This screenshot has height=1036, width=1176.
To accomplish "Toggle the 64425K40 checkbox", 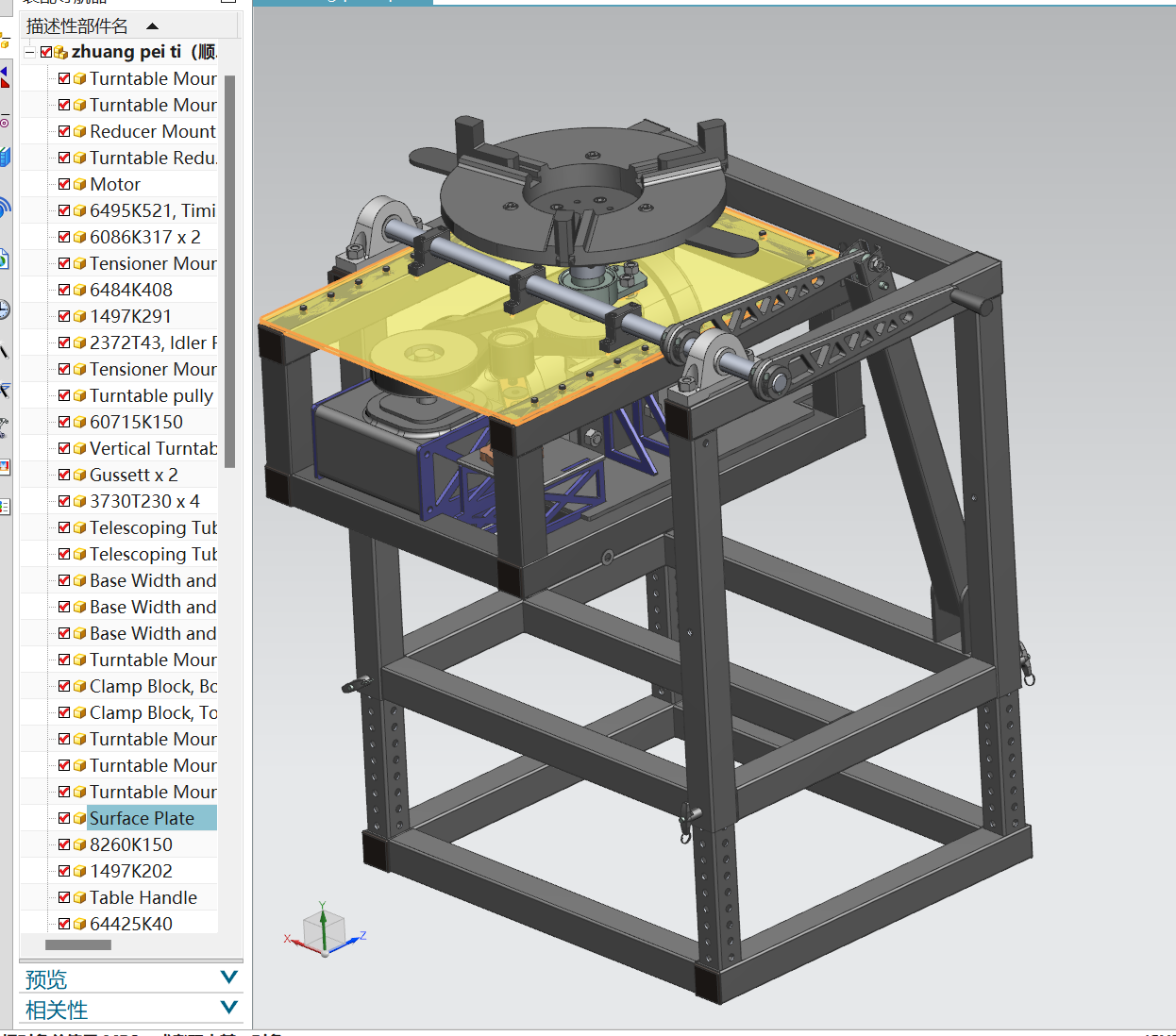I will click(64, 924).
